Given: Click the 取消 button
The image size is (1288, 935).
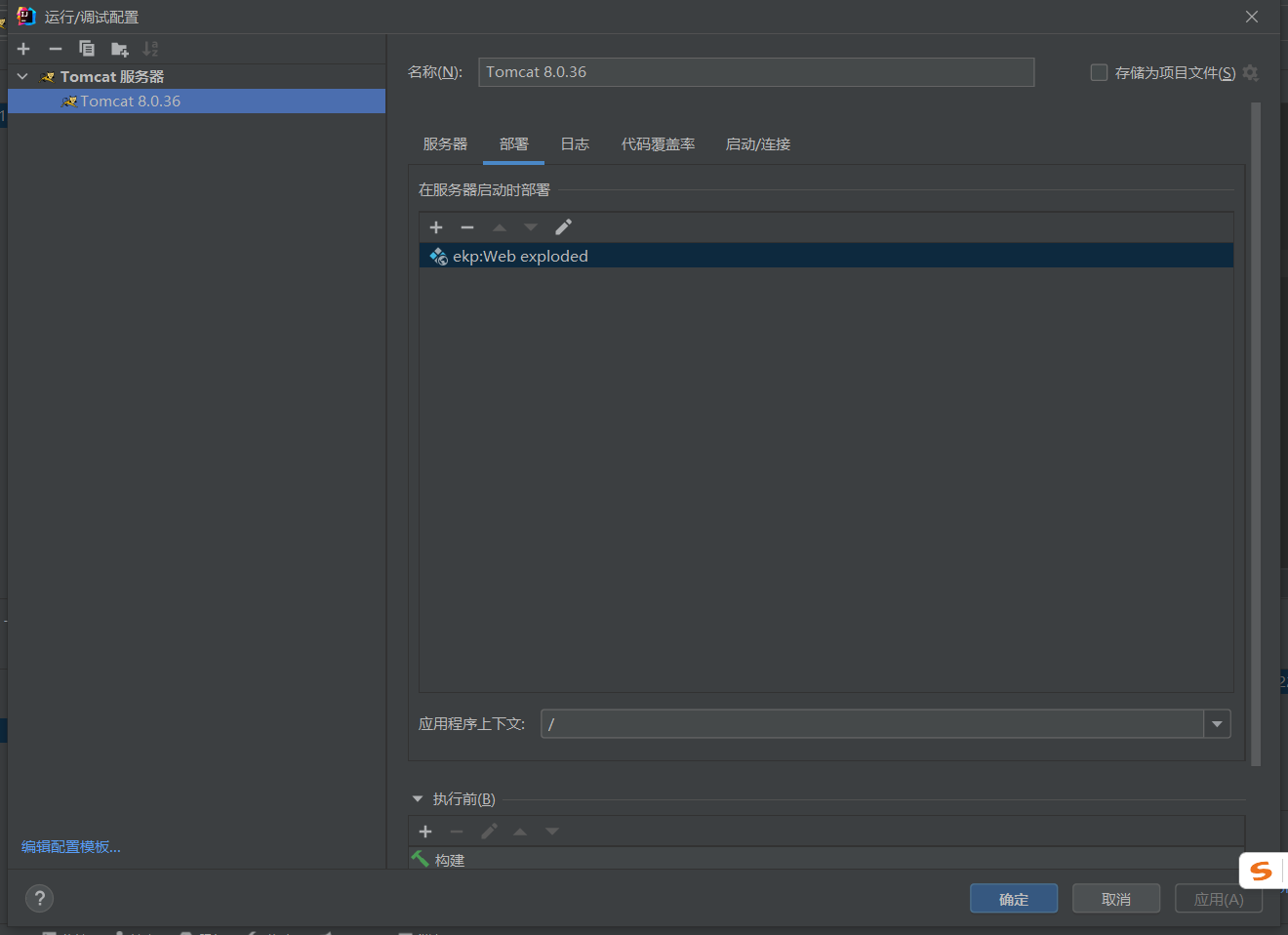Looking at the screenshot, I should click(x=1116, y=899).
